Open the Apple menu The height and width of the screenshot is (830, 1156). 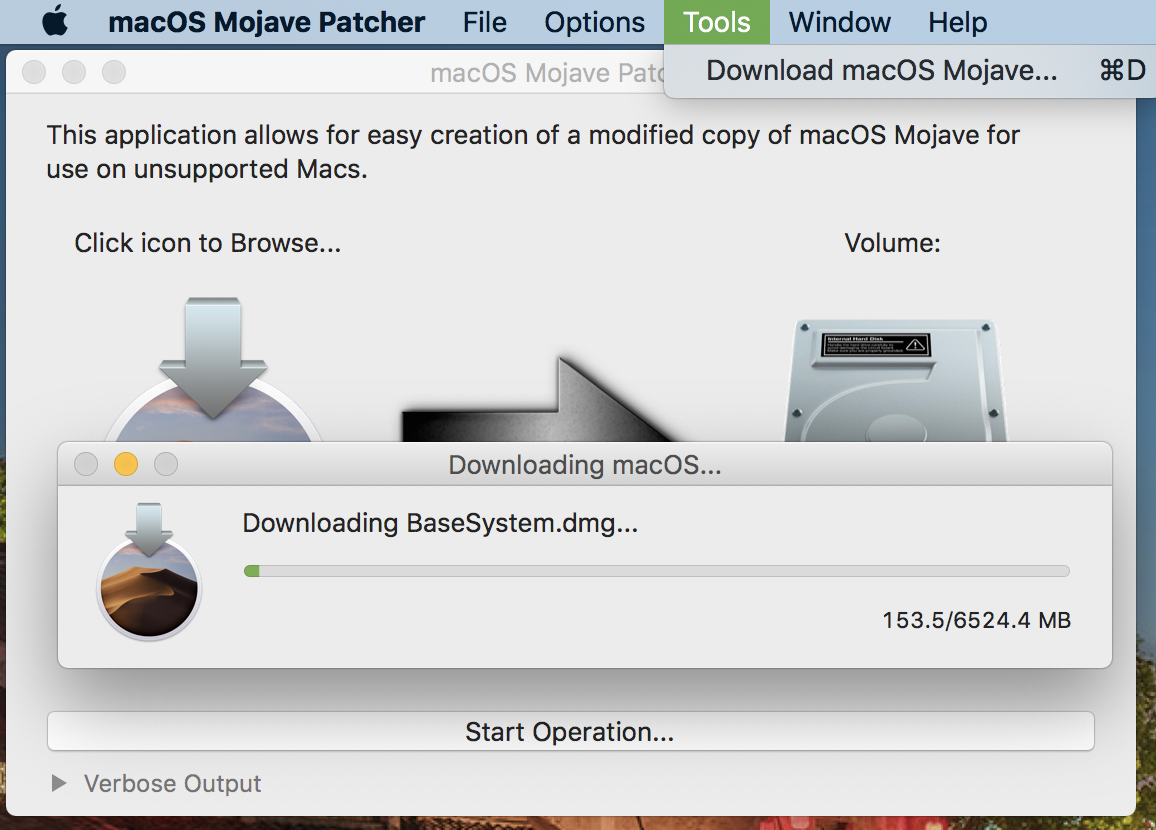tap(55, 21)
